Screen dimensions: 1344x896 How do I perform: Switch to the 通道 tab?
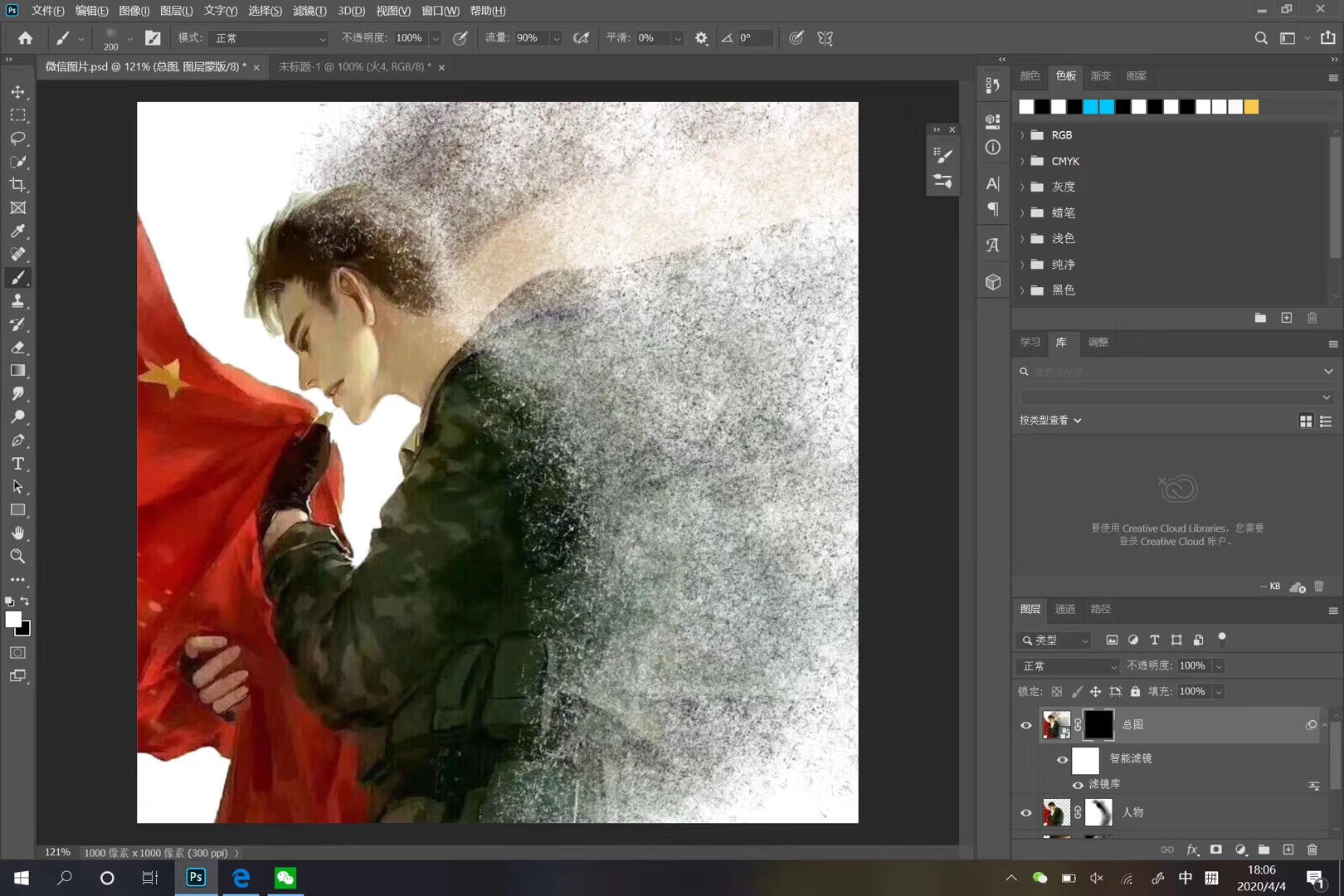[1065, 610]
